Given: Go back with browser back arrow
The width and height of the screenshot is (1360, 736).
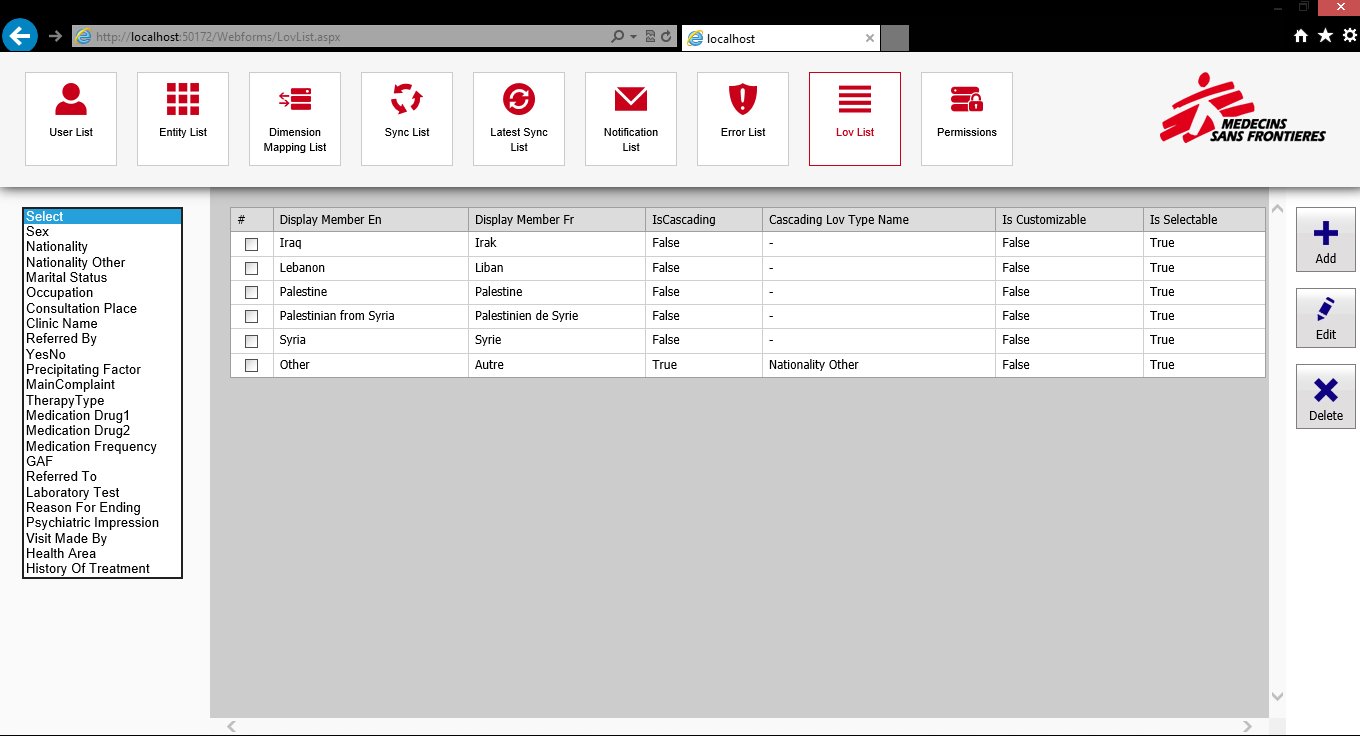Looking at the screenshot, I should 20,36.
